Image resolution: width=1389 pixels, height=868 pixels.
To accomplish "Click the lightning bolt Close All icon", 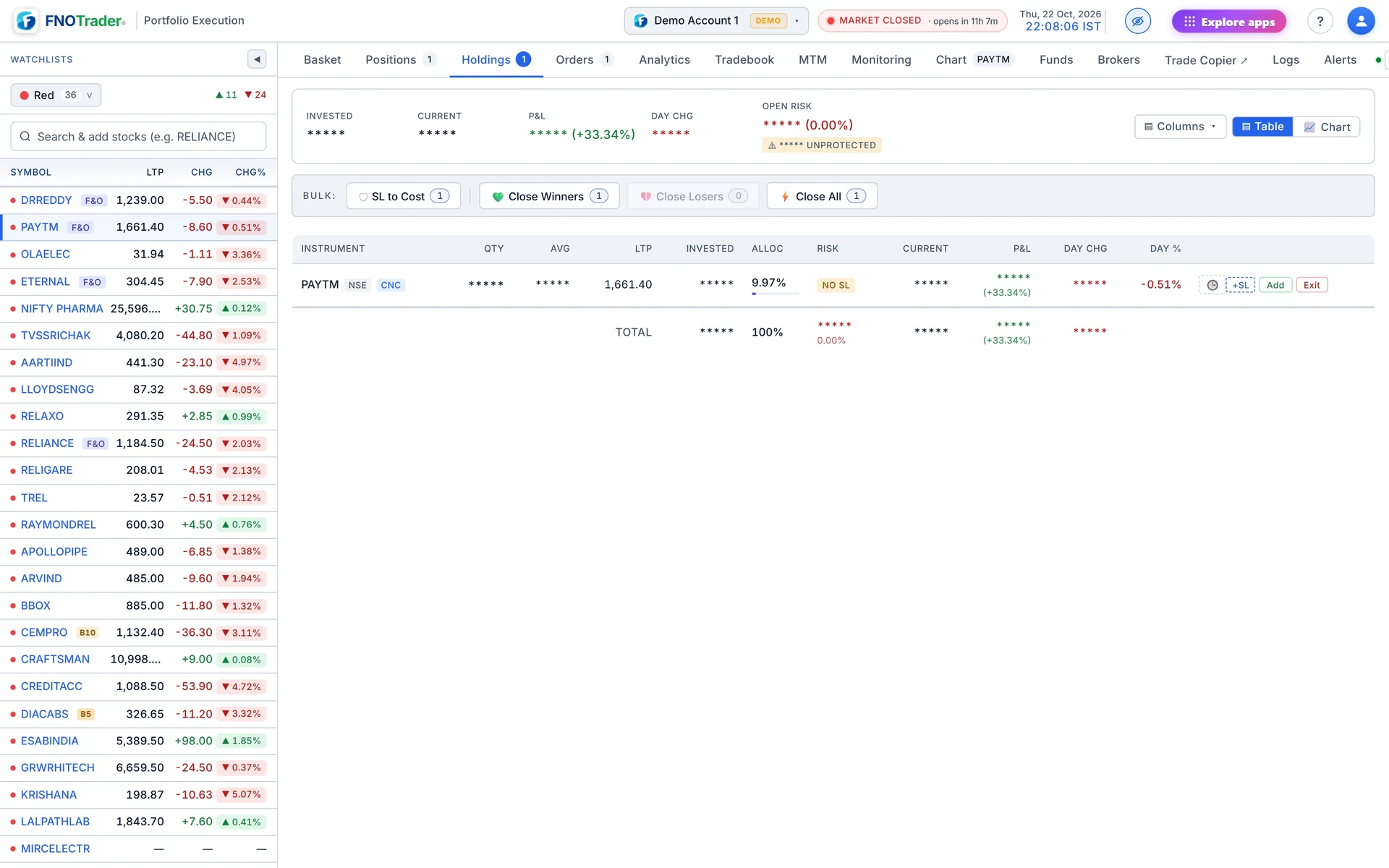I will tap(785, 197).
